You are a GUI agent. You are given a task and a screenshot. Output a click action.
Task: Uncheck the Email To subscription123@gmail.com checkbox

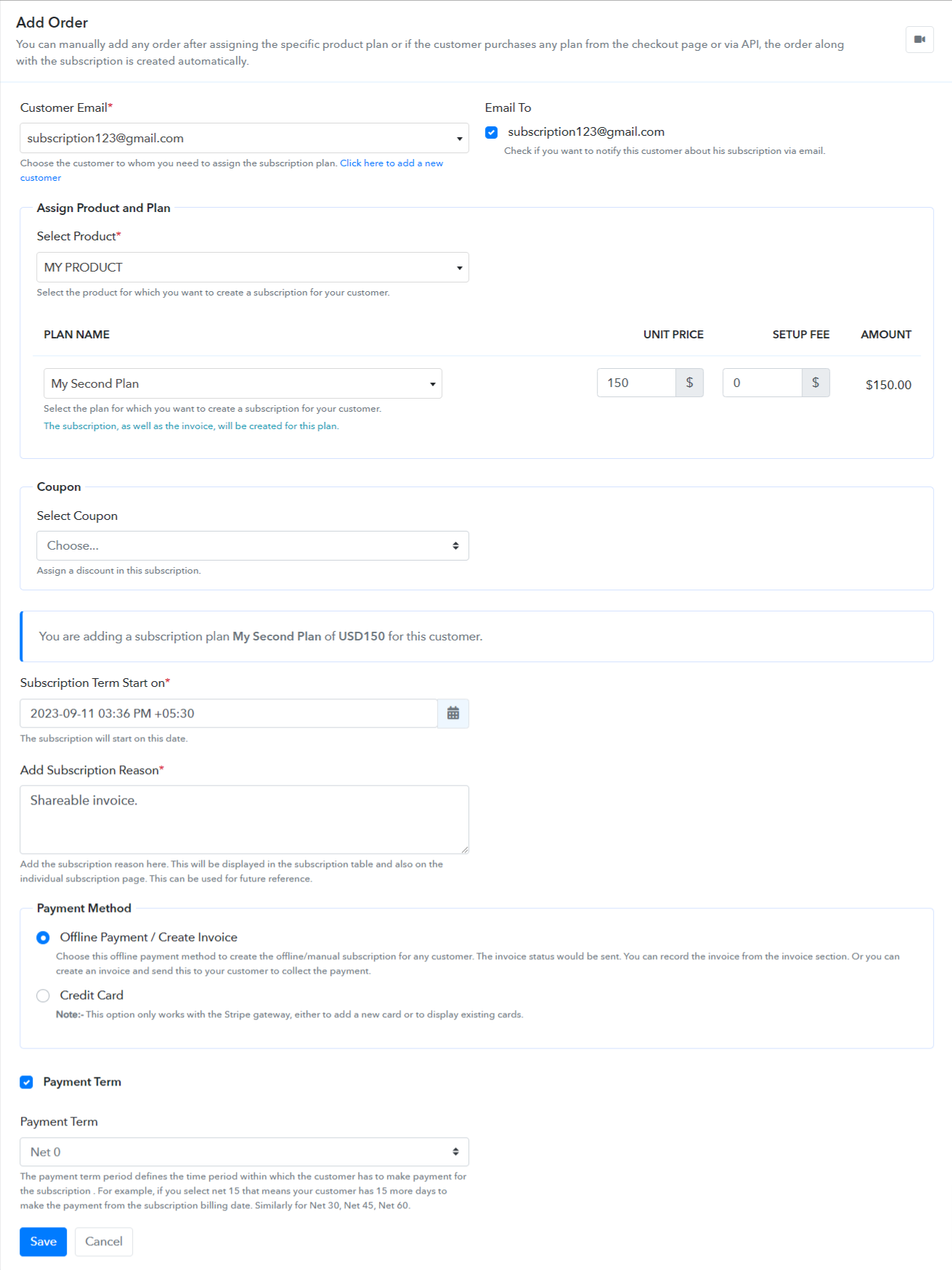coord(492,132)
